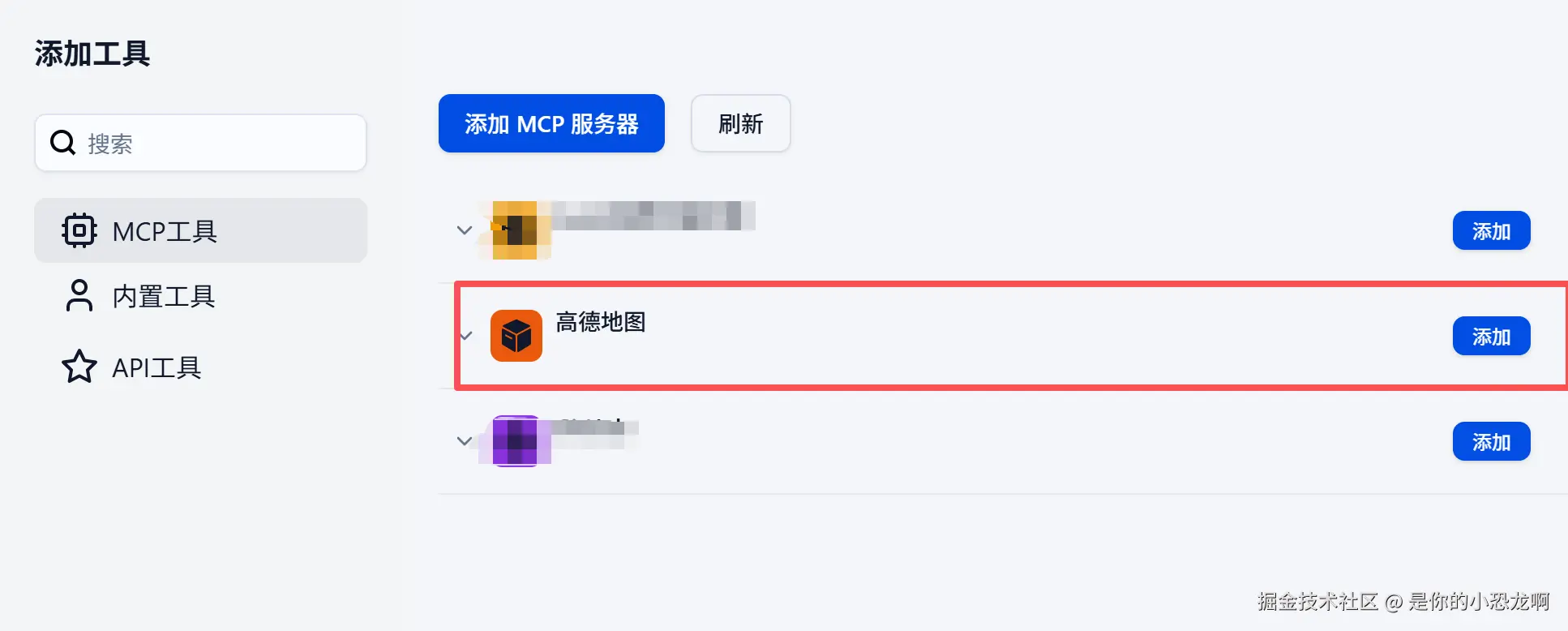The height and width of the screenshot is (631, 1568).
Task: Focus the 搜索 input field
Action: click(x=200, y=143)
